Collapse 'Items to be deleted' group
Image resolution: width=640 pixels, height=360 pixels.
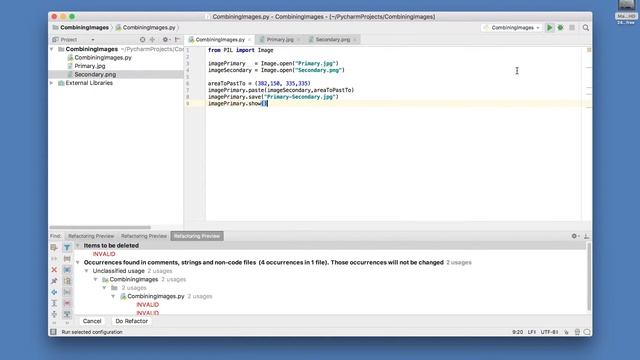[78, 246]
